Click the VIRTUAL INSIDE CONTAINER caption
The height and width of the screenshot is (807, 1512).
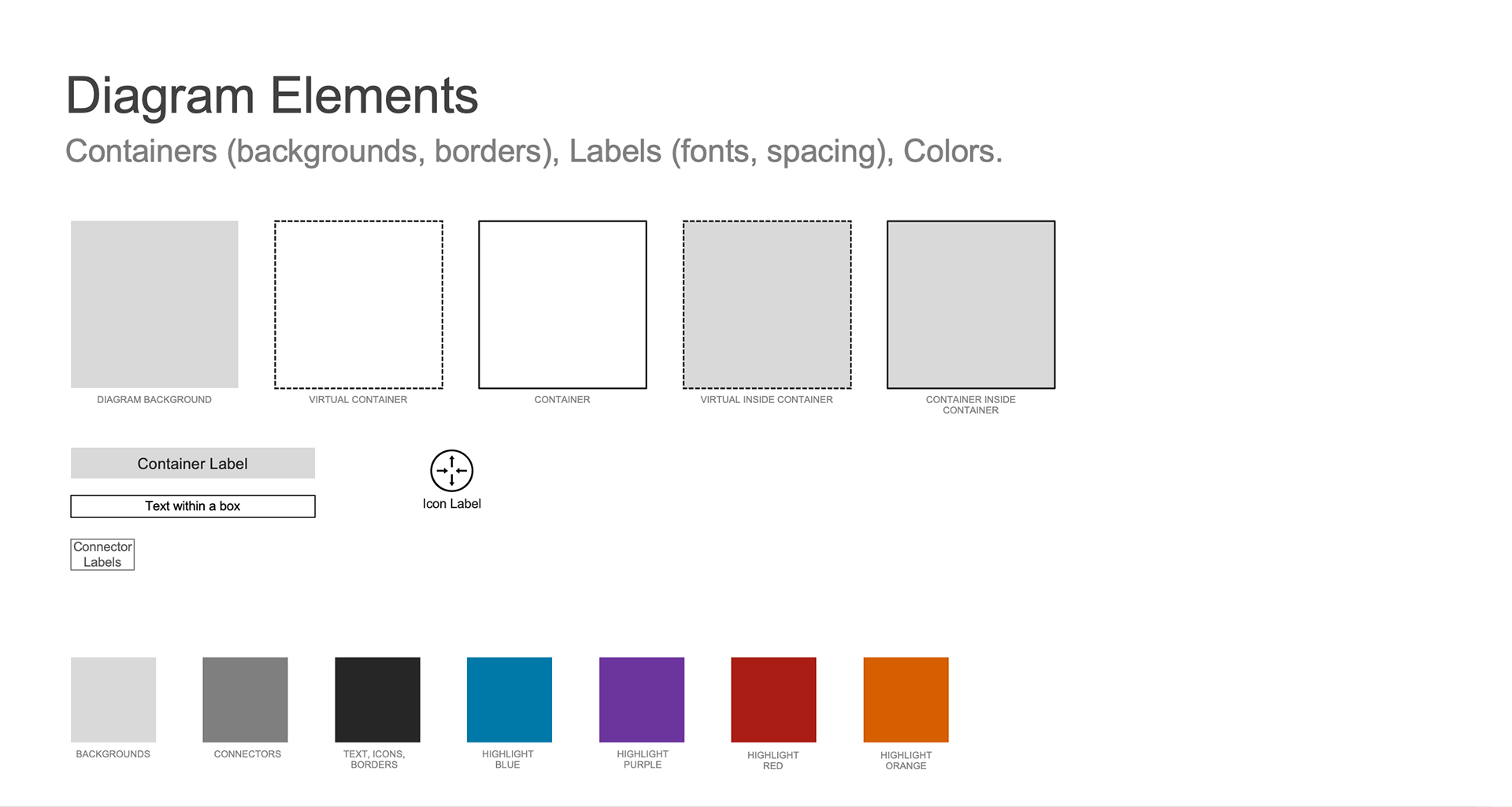(x=767, y=400)
